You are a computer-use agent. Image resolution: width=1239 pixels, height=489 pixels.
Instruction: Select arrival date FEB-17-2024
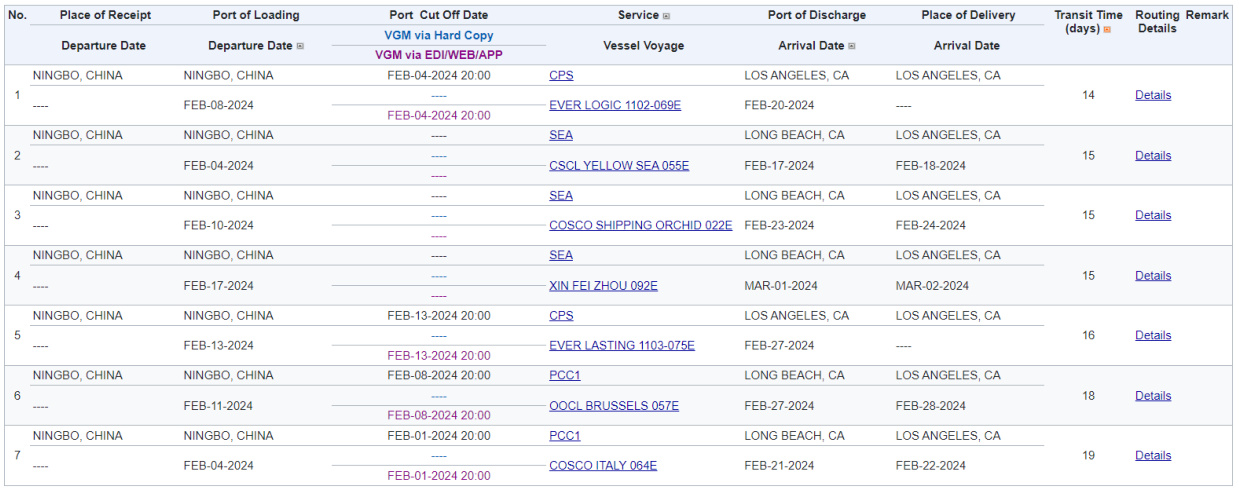779,166
